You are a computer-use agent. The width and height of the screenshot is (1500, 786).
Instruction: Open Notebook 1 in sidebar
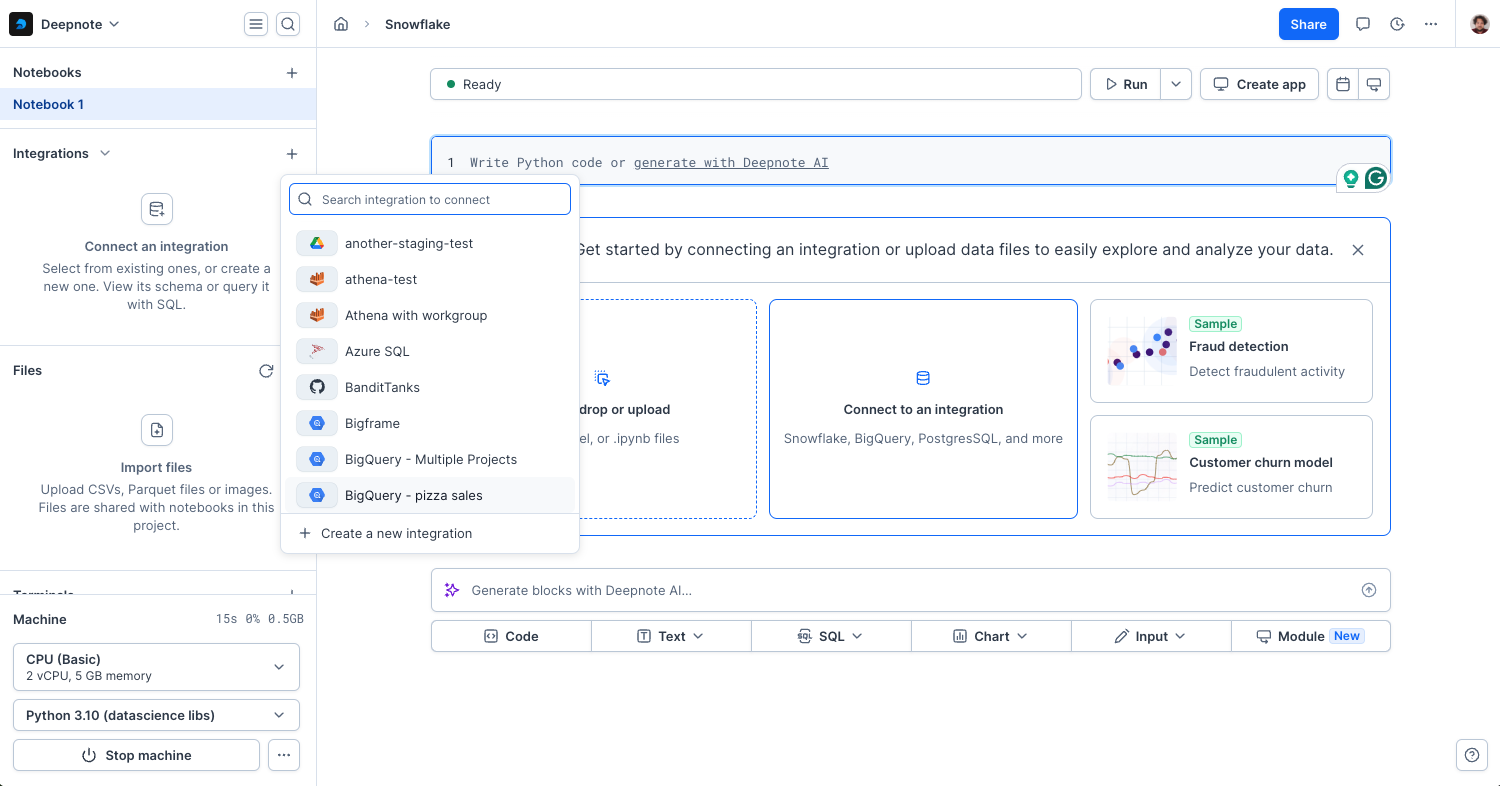[158, 104]
